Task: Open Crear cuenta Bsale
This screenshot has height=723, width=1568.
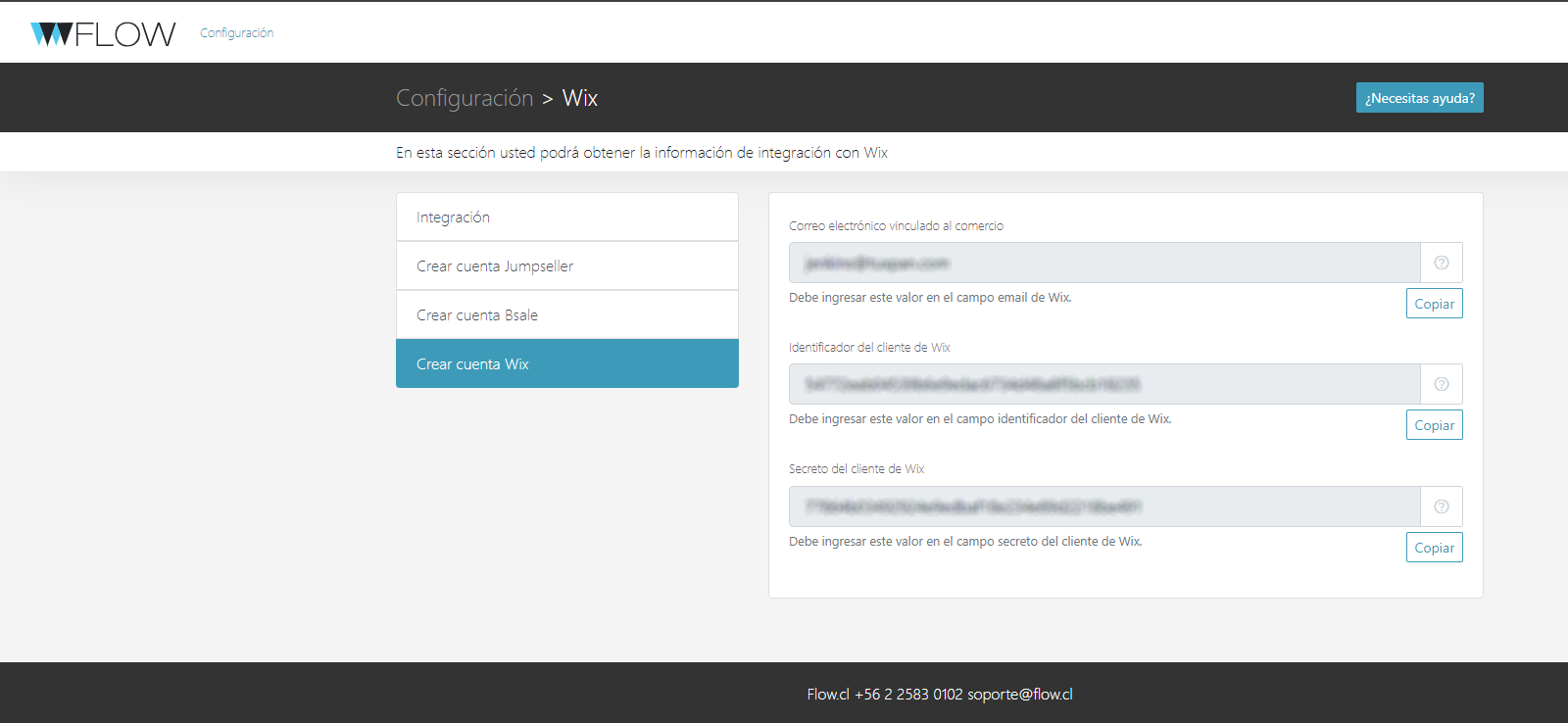Action: coord(567,314)
